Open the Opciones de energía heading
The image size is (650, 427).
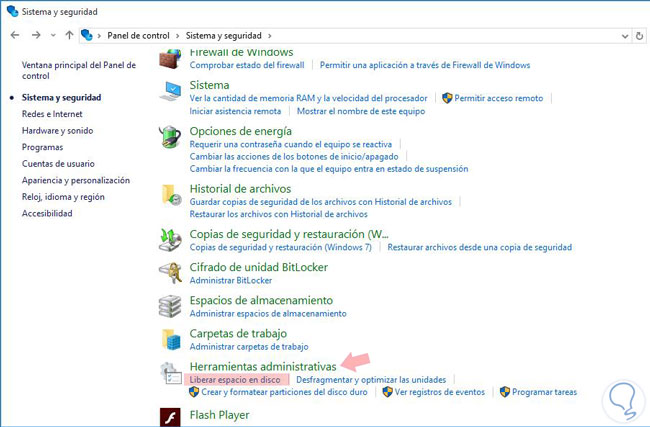tap(241, 131)
